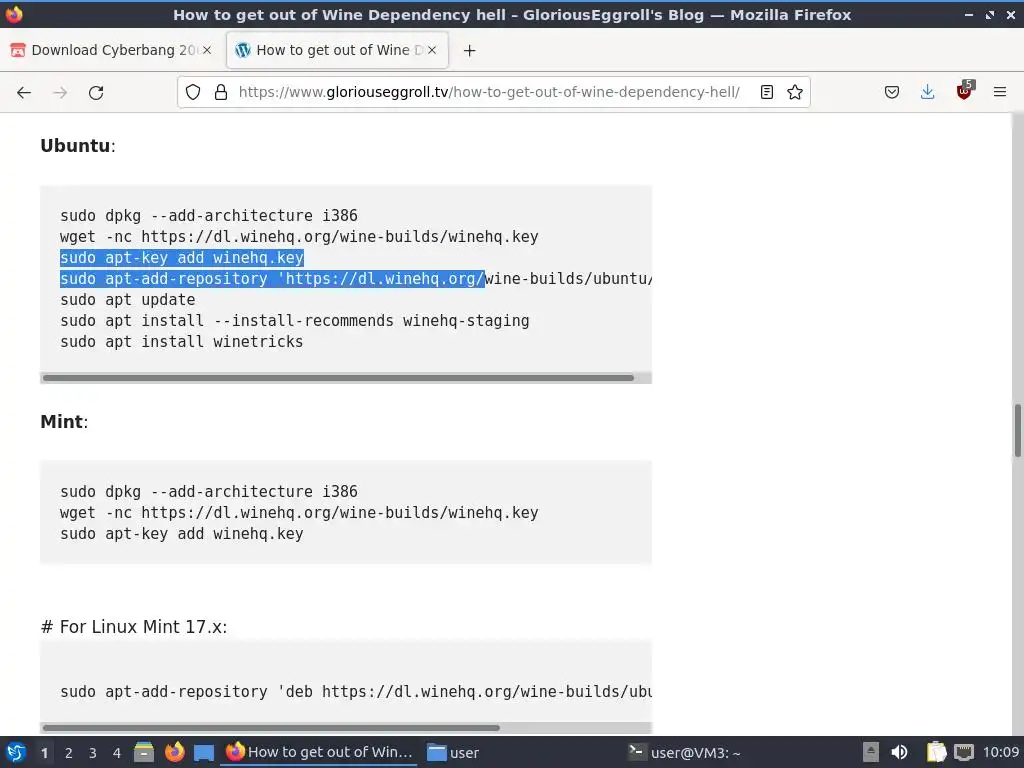Open a new tab with plus button
1024x768 pixels.
(470, 50)
